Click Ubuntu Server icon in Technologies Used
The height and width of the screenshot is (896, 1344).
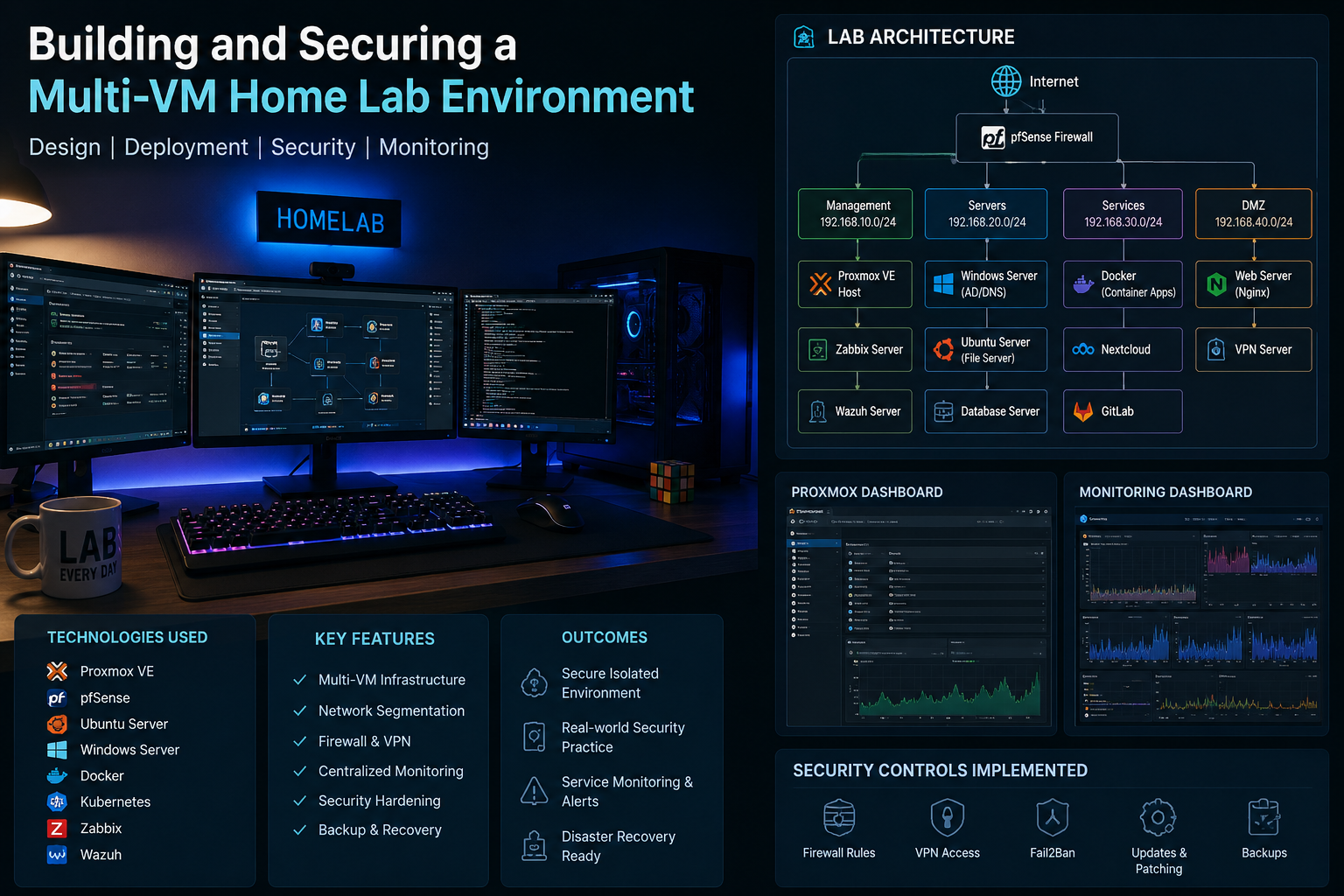(x=57, y=724)
